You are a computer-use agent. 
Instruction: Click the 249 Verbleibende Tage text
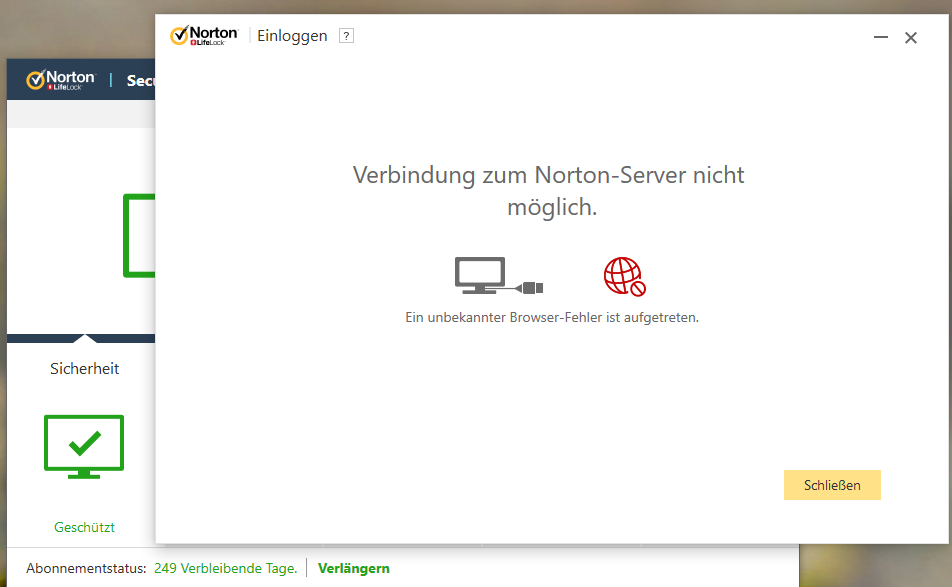coord(225,568)
